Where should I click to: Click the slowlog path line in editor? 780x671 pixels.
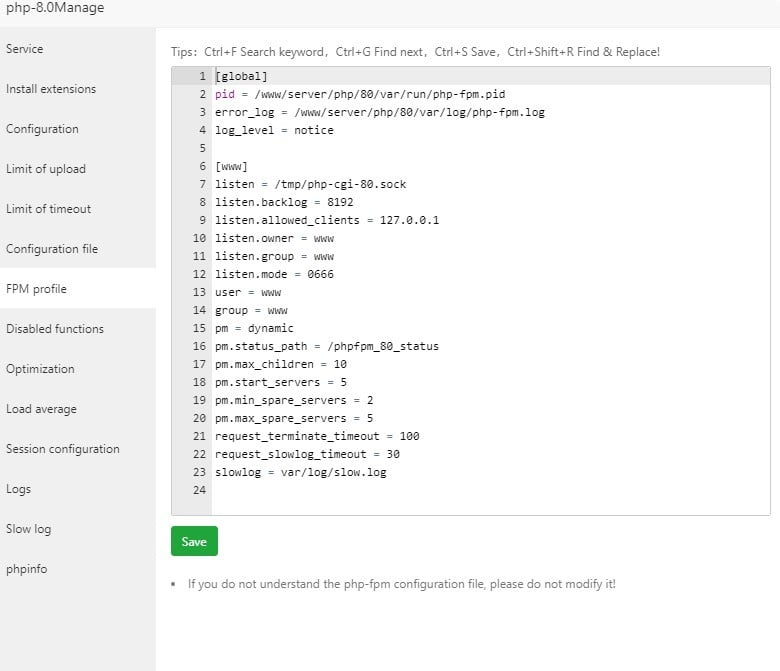300,472
